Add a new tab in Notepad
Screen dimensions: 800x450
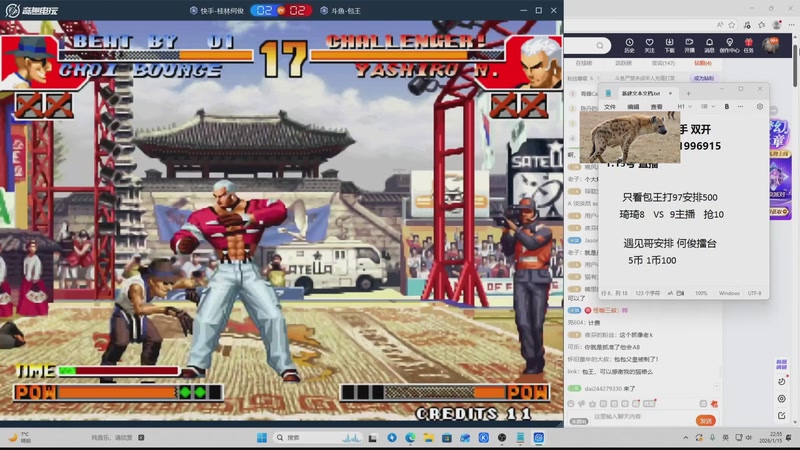click(688, 93)
